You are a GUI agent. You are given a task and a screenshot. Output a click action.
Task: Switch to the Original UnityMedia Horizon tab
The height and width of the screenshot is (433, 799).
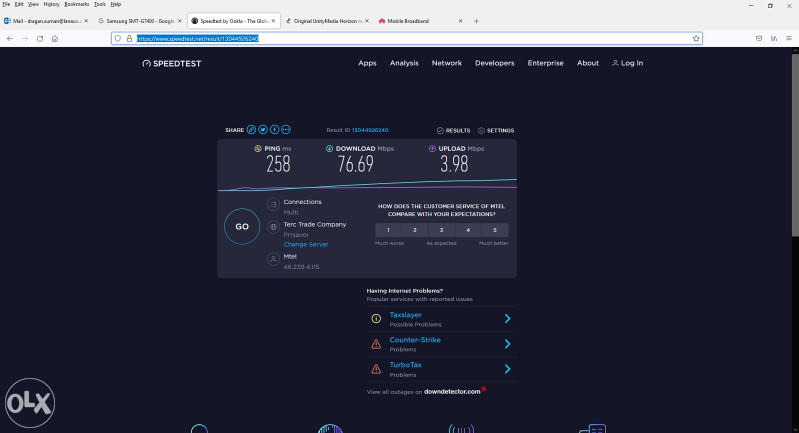(x=326, y=21)
